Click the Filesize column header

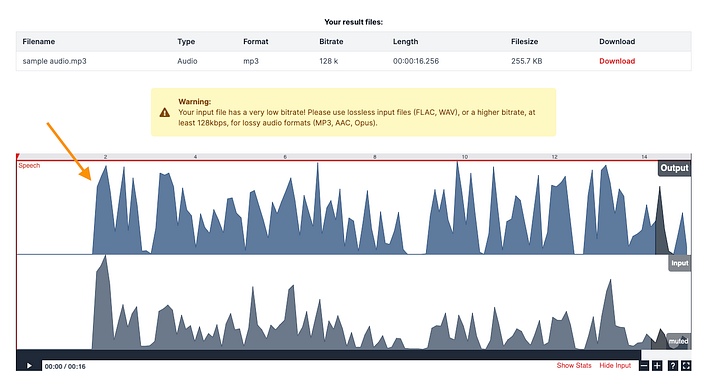[x=524, y=41]
